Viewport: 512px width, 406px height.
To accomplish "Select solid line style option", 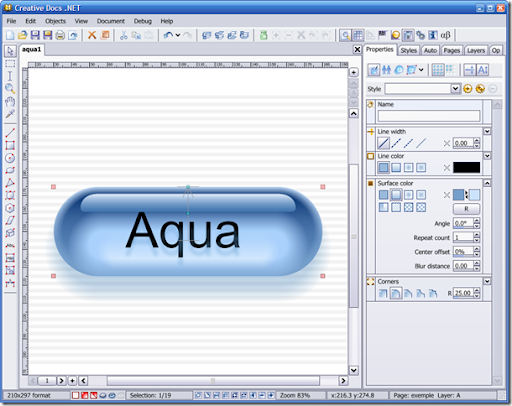I will click(x=383, y=143).
